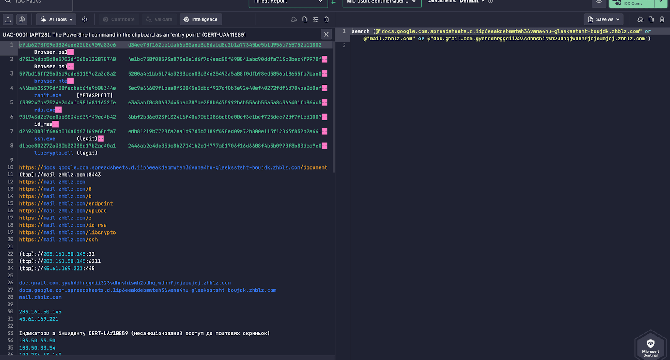Viewport: 670px width, 360px height.
Task: Click the lock-shaped icon right of the cloud icon
Action: (x=305, y=19)
